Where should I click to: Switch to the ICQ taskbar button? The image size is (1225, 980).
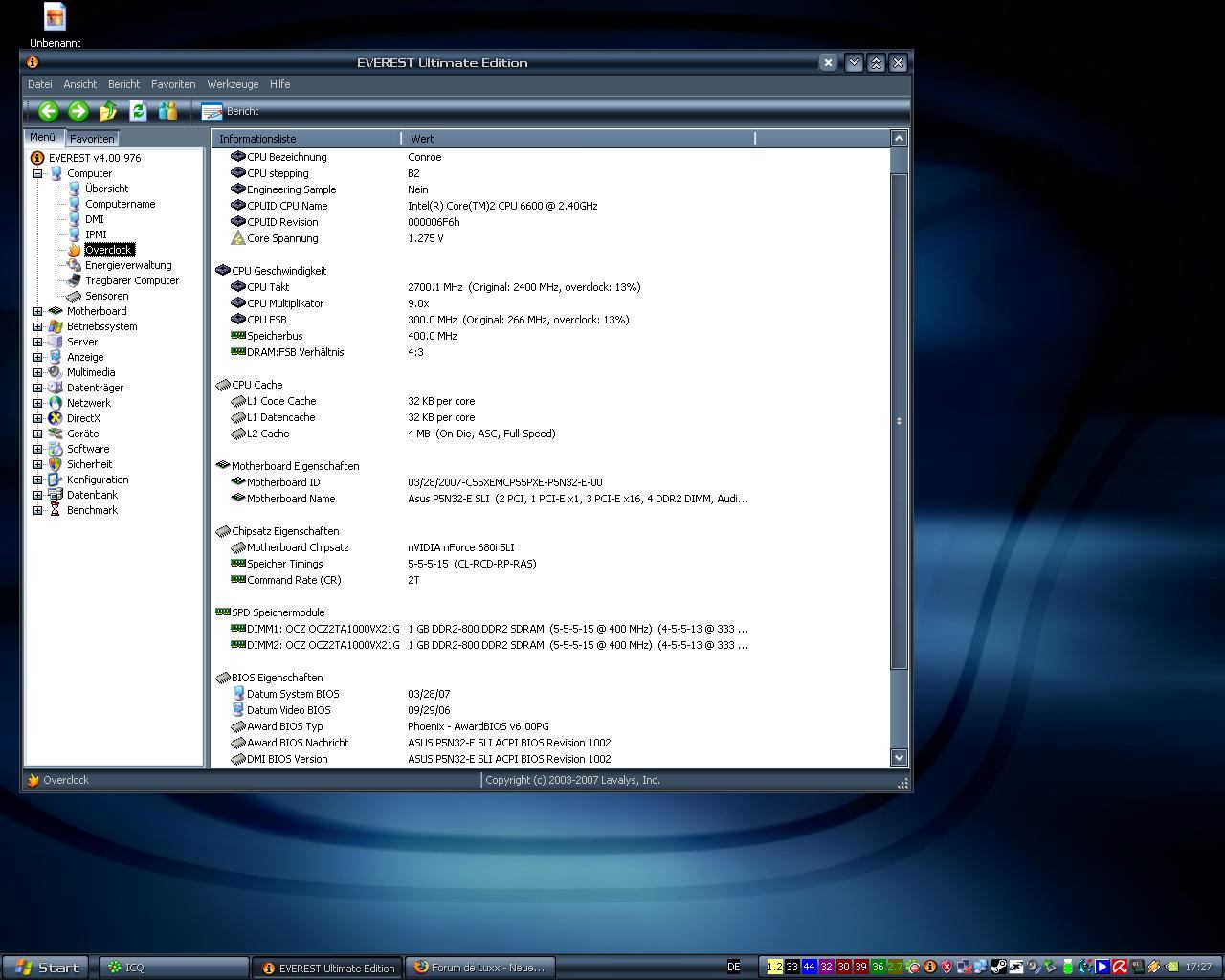click(x=174, y=968)
